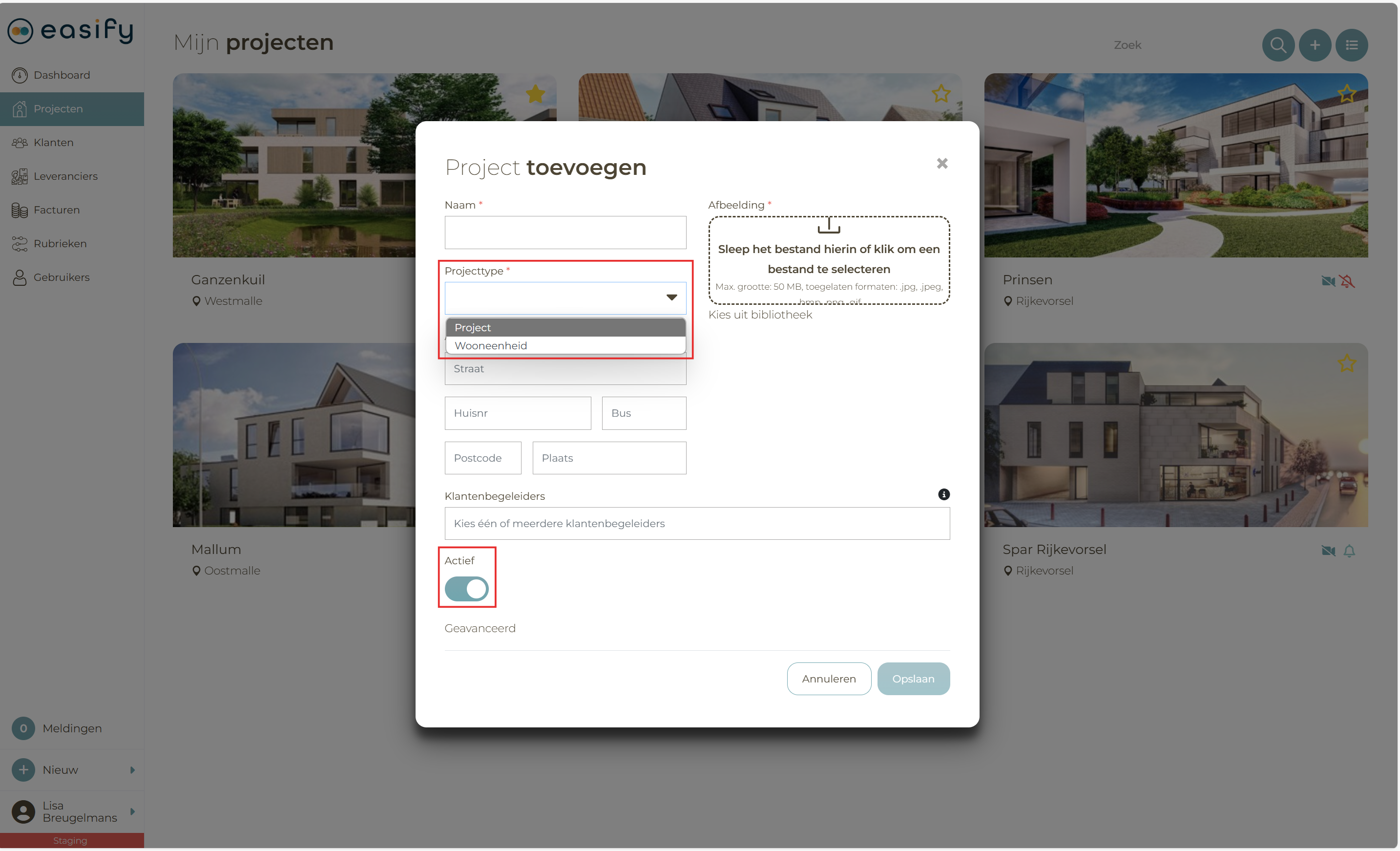Open Rubrieken from the sidebar

click(72, 243)
